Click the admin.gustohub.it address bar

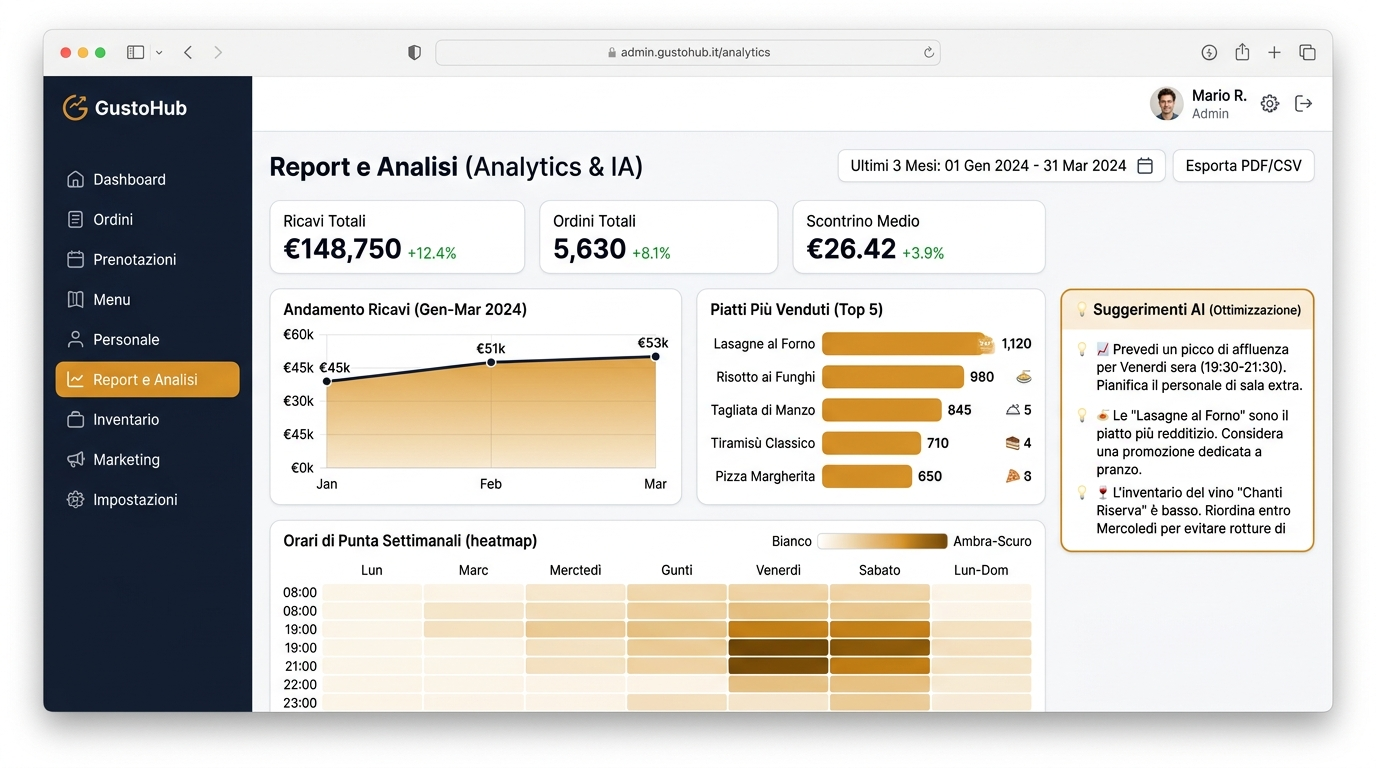[688, 52]
